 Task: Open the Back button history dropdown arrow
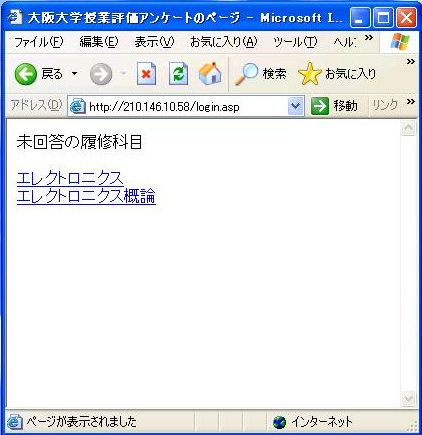click(75, 73)
